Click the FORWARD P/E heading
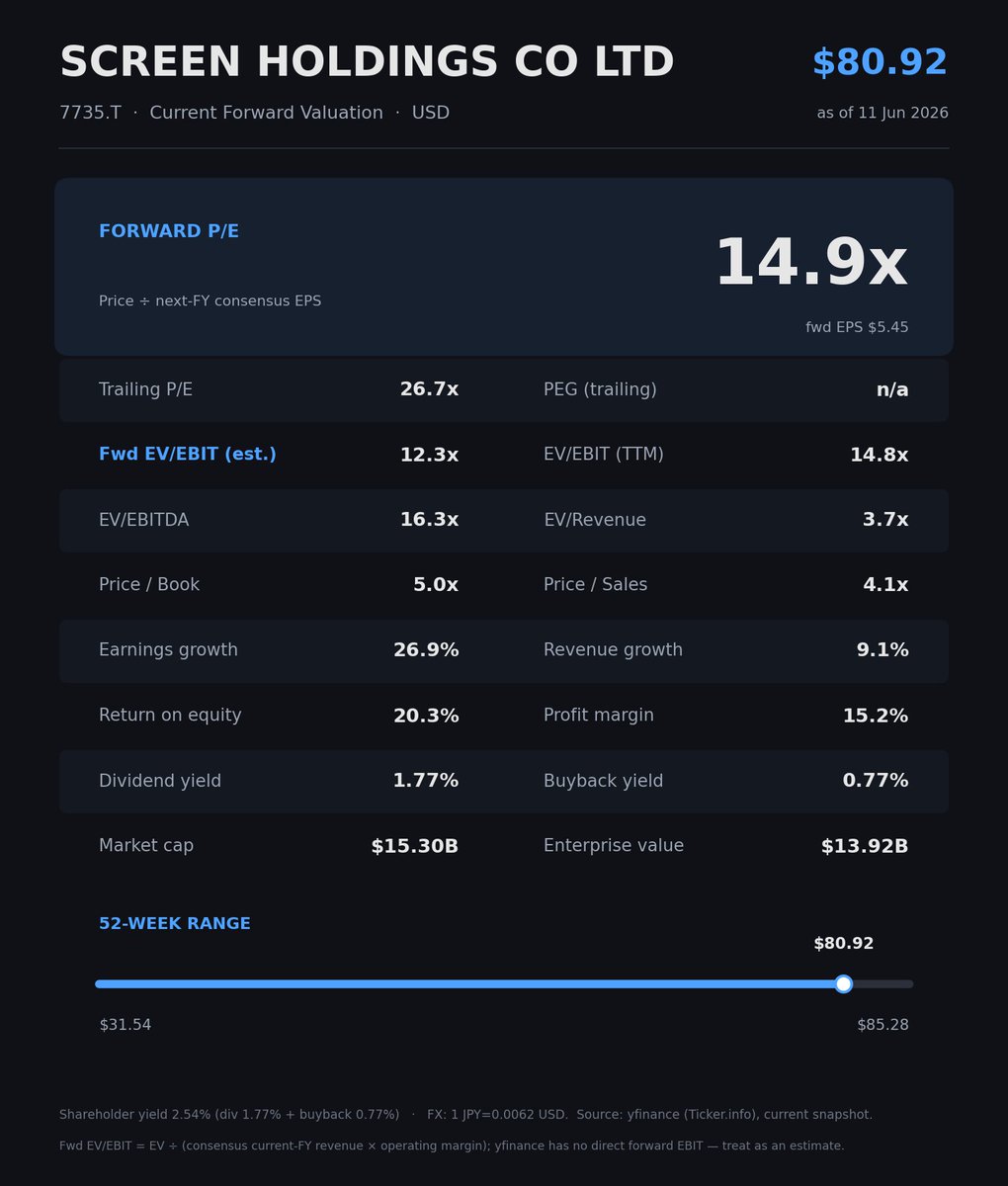This screenshot has height=1186, width=1008. pyautogui.click(x=169, y=231)
